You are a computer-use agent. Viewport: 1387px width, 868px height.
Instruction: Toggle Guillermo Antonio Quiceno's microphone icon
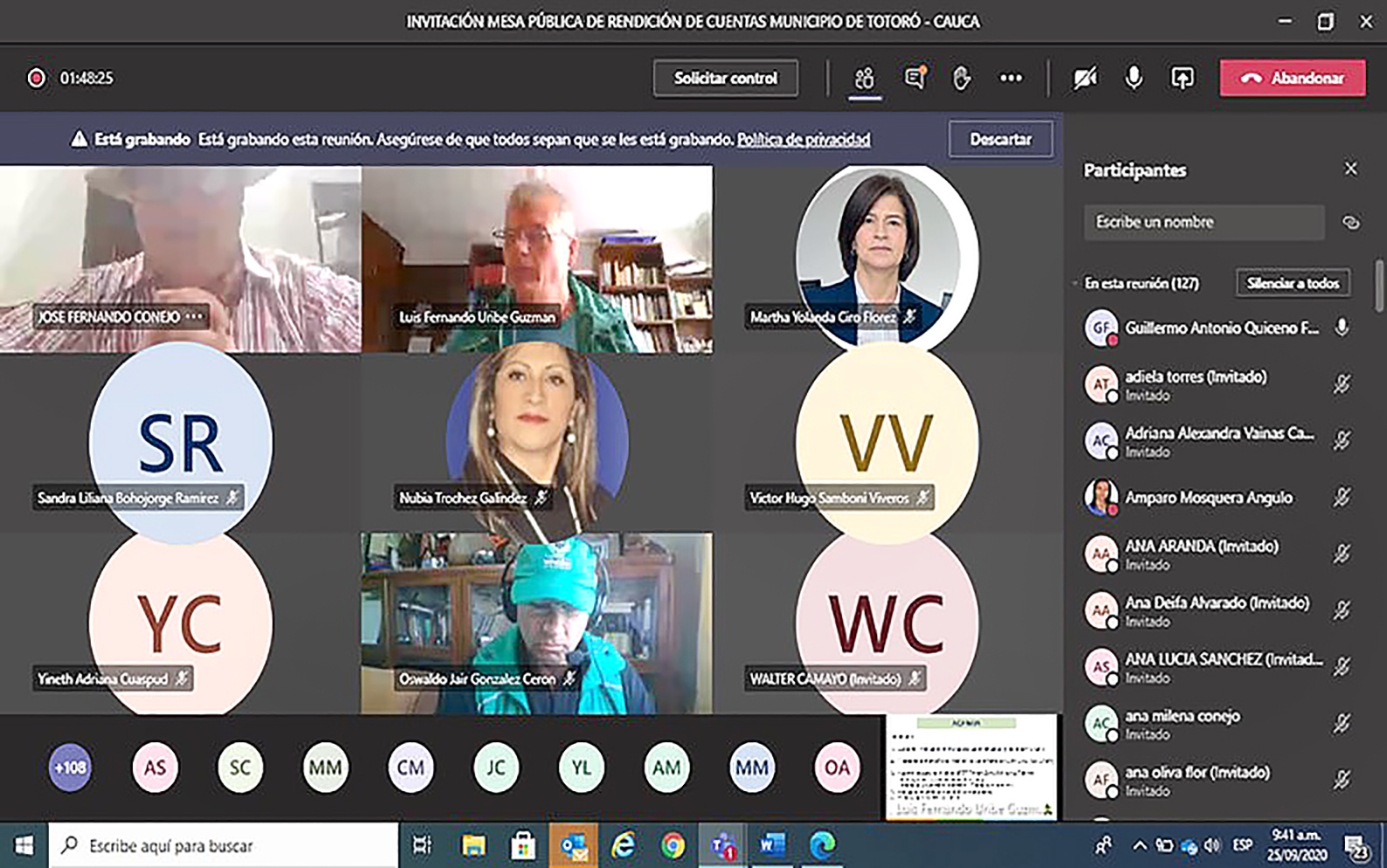[1342, 327]
